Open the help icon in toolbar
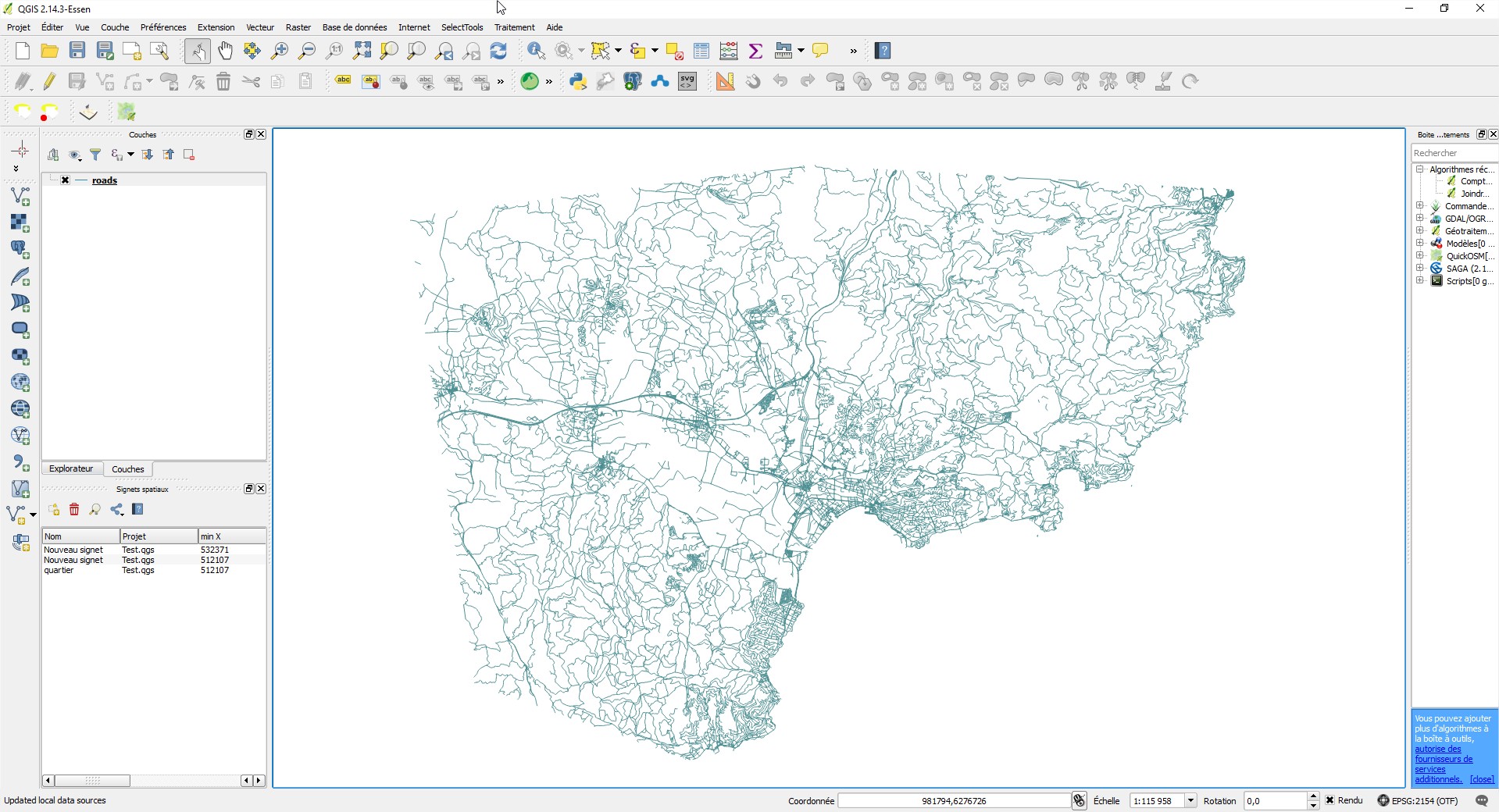Image resolution: width=1499 pixels, height=812 pixels. pyautogui.click(x=883, y=51)
